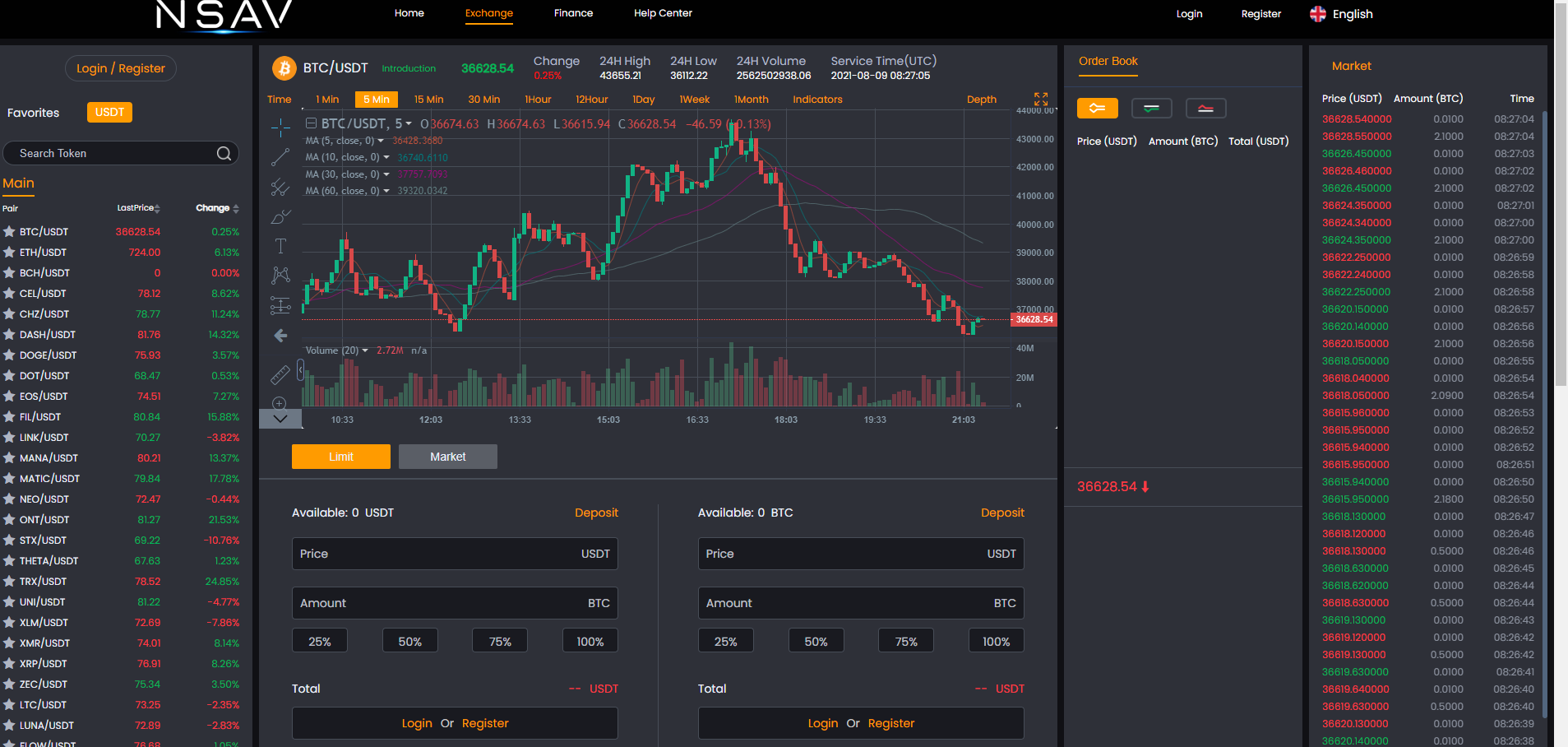Select the trend line drawing tool

pyautogui.click(x=280, y=157)
